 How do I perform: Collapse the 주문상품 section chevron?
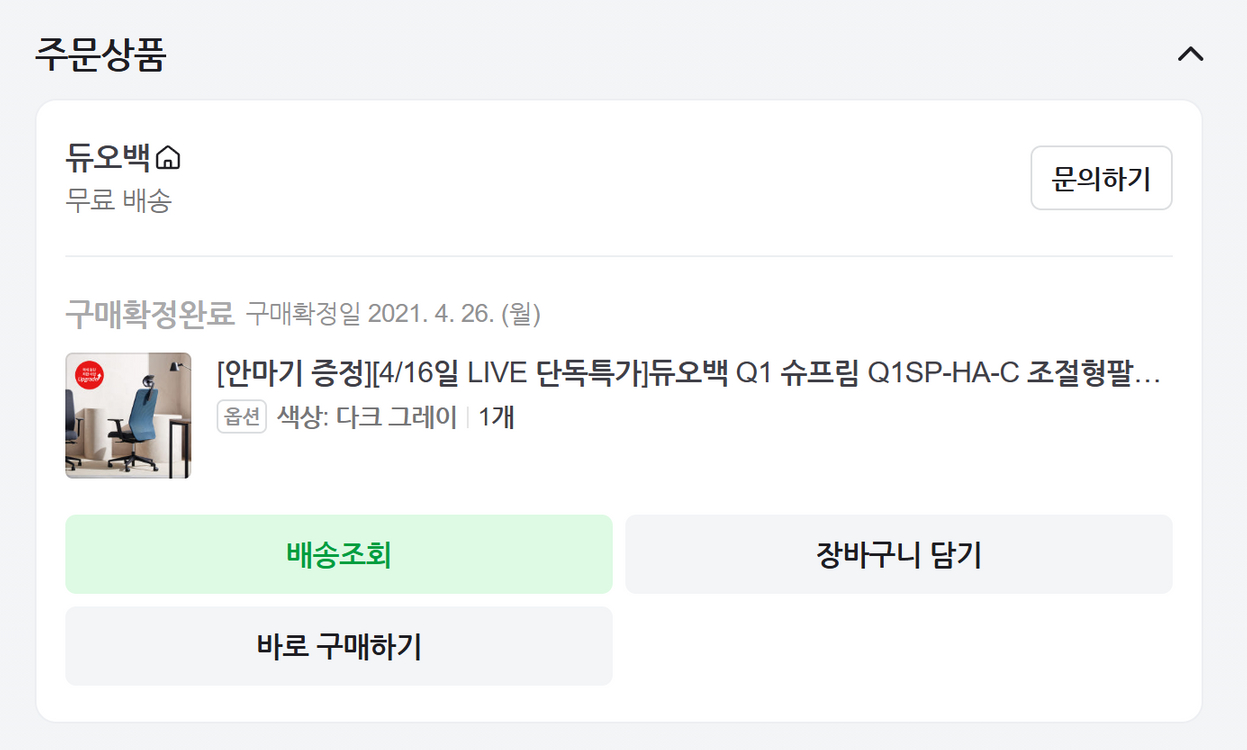click(1190, 55)
